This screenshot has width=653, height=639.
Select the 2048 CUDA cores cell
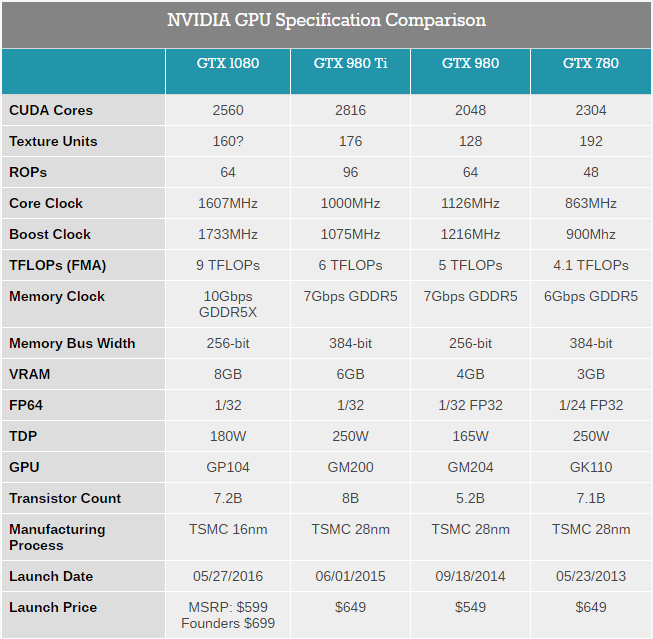(470, 110)
